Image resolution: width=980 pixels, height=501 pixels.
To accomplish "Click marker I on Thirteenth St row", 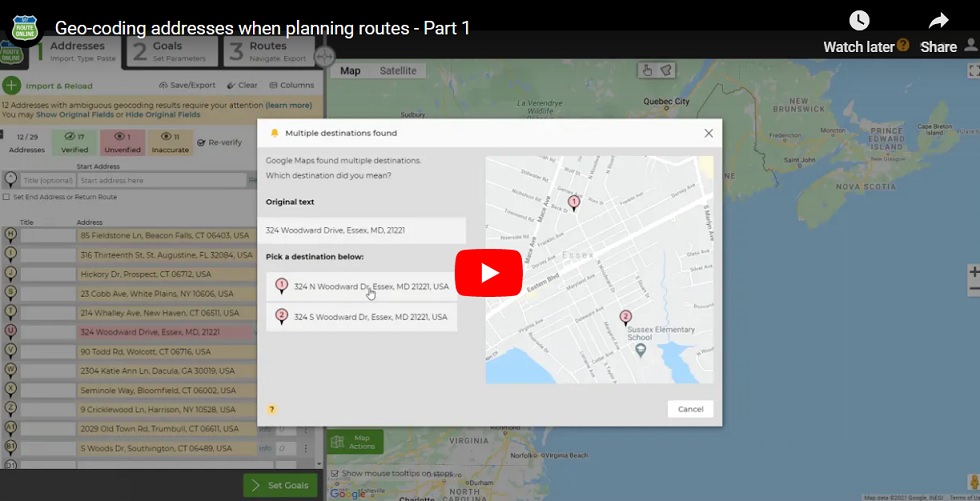I will click(x=10, y=254).
